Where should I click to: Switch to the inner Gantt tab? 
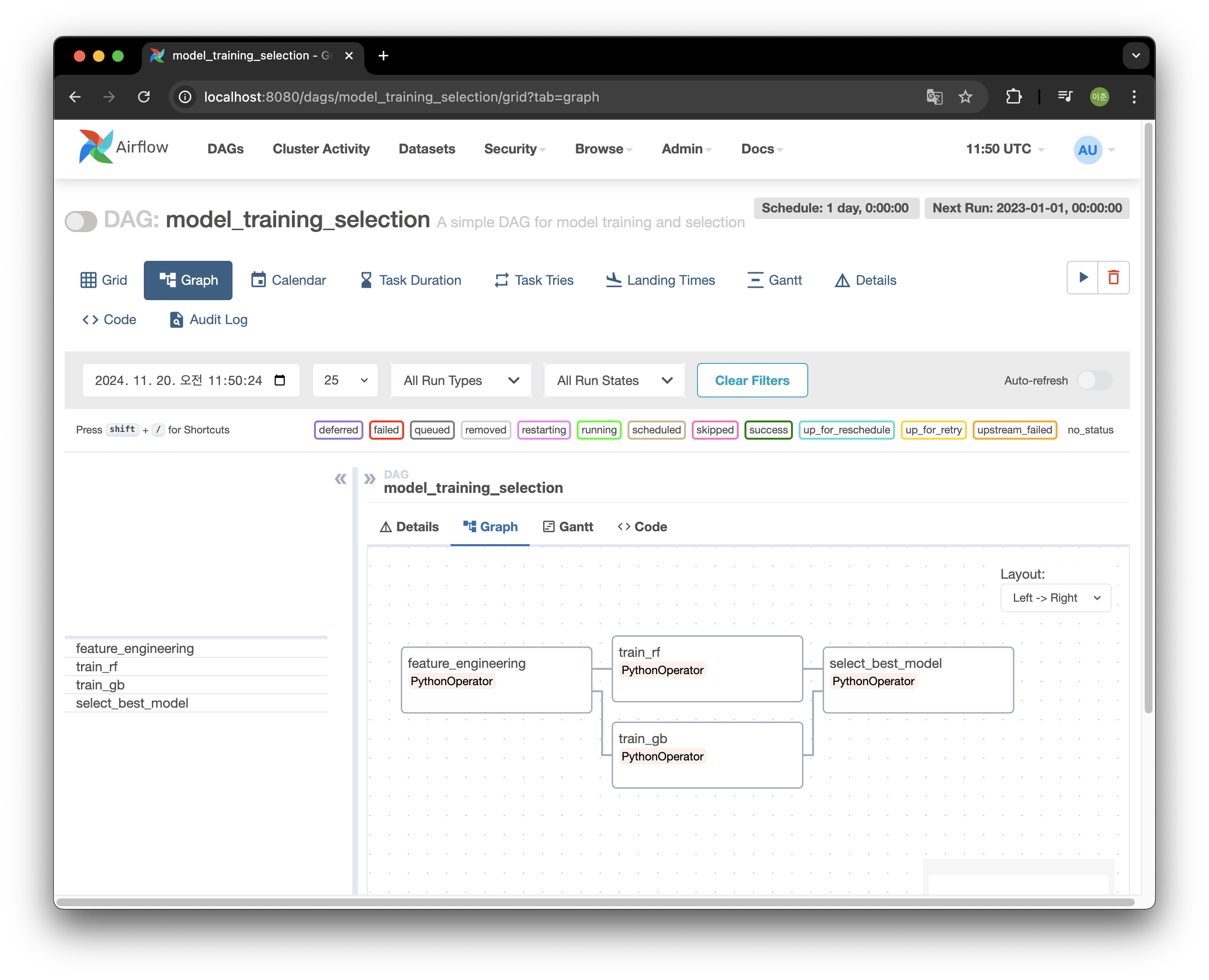pyautogui.click(x=568, y=527)
